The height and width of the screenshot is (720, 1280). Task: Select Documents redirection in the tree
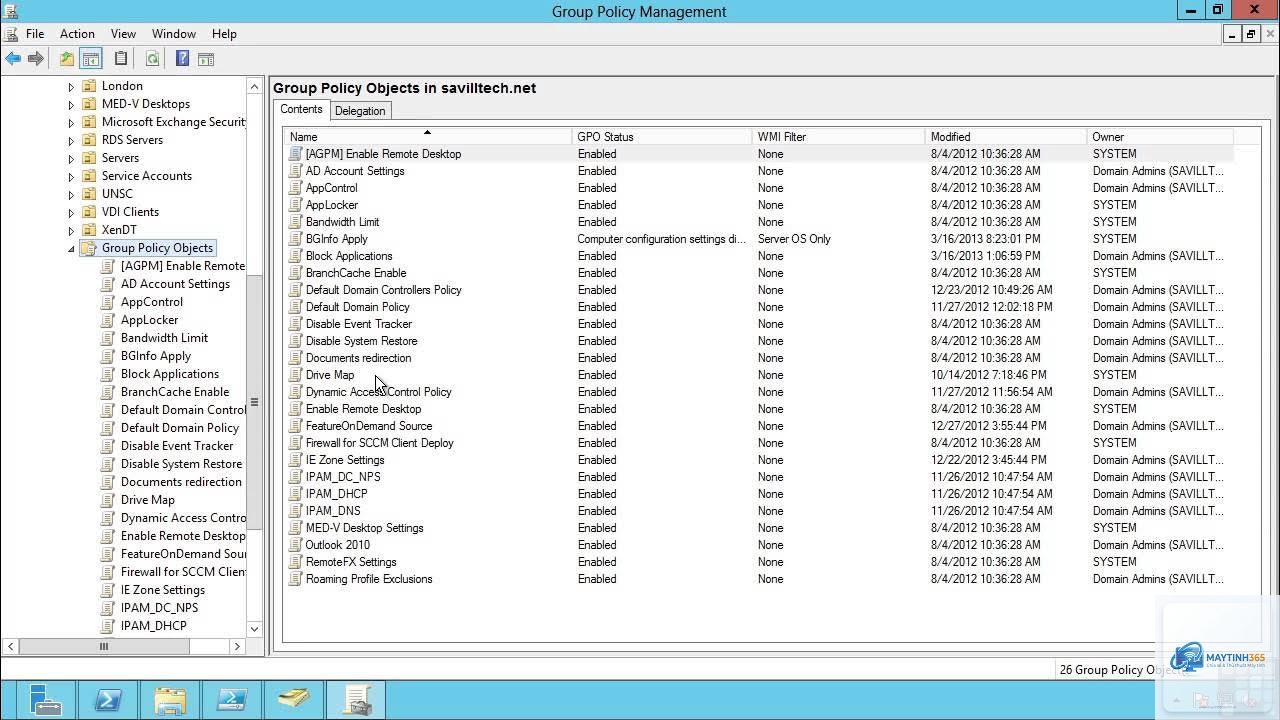click(181, 482)
